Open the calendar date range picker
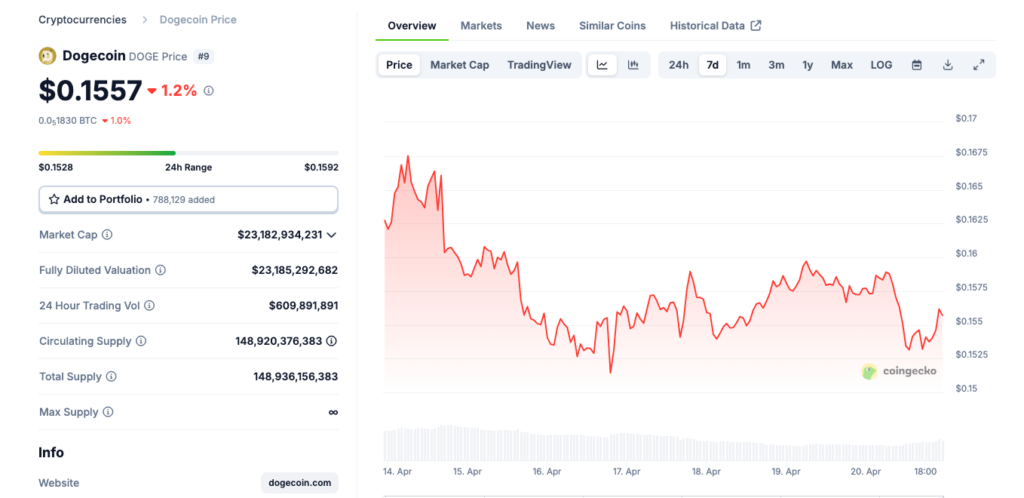Screen dimensions: 1024x498 [x=916, y=65]
